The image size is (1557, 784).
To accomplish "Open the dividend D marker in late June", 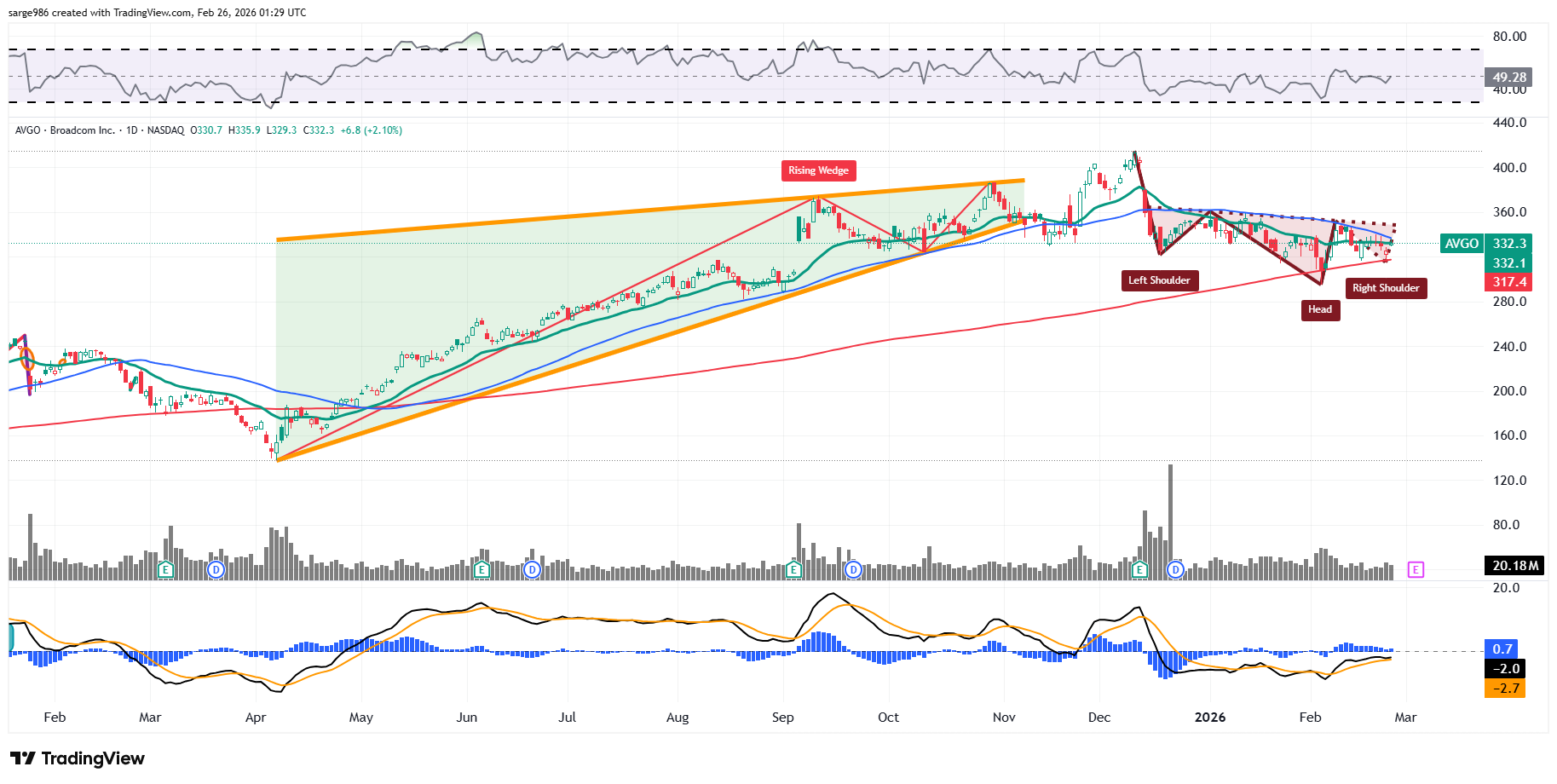I will coord(533,569).
